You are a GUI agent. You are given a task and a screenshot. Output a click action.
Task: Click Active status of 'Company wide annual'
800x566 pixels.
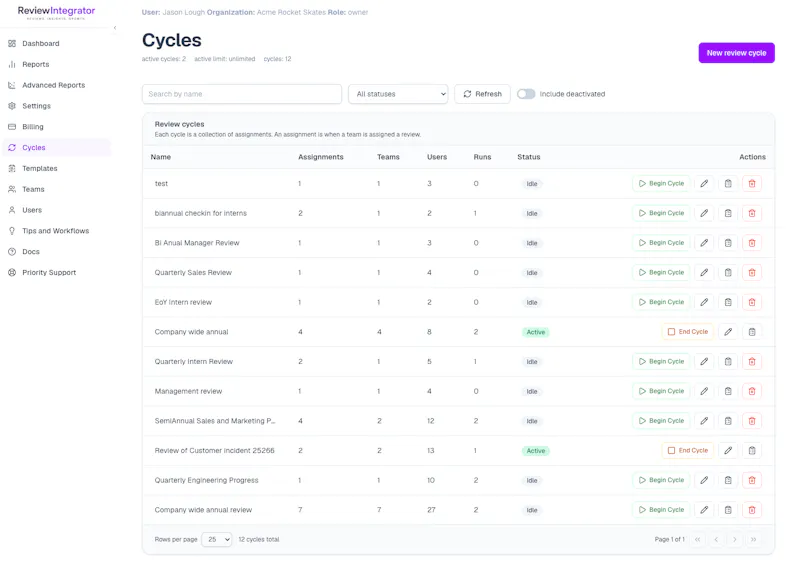536,332
